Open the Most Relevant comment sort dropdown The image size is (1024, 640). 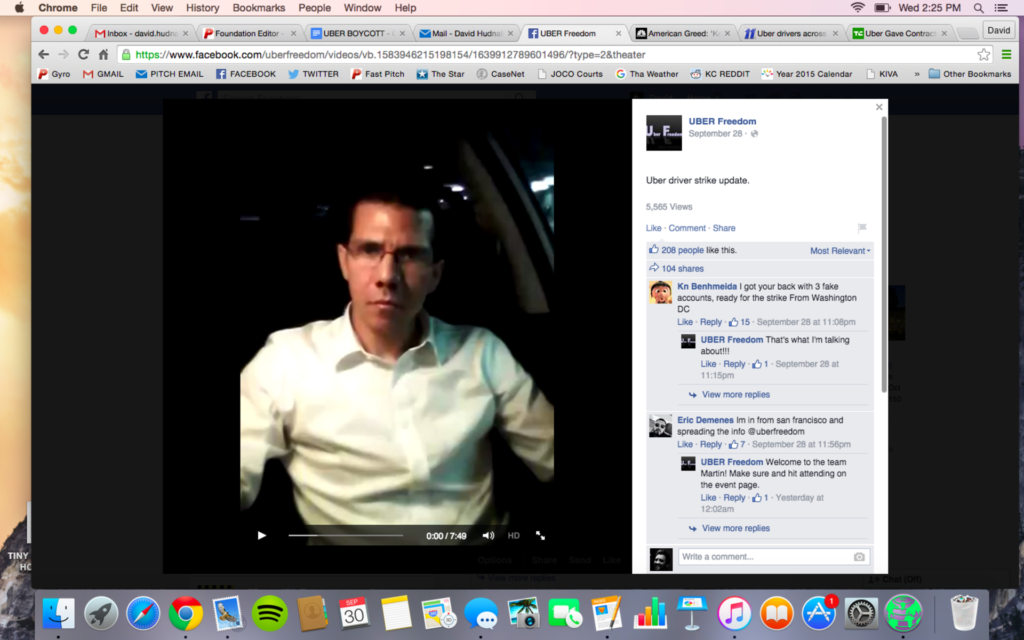[840, 251]
